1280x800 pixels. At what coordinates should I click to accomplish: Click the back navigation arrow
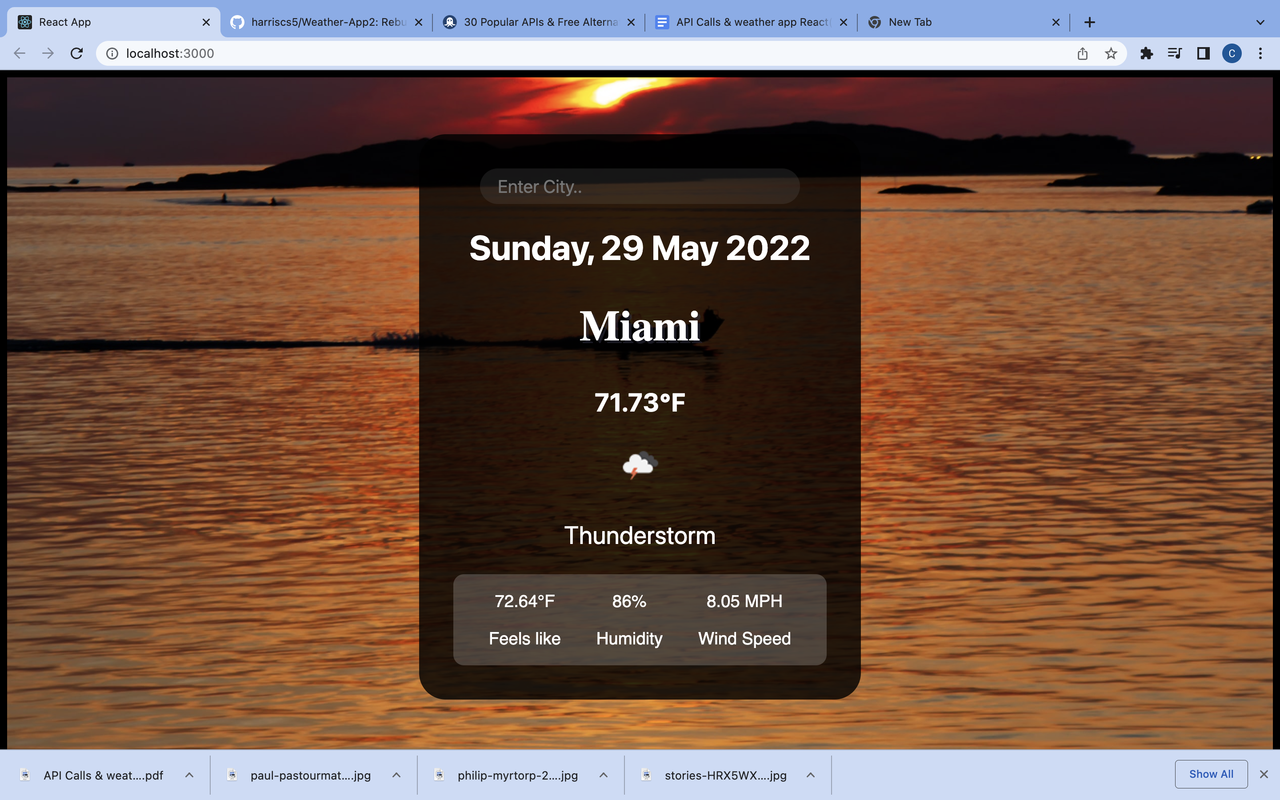tap(19, 53)
